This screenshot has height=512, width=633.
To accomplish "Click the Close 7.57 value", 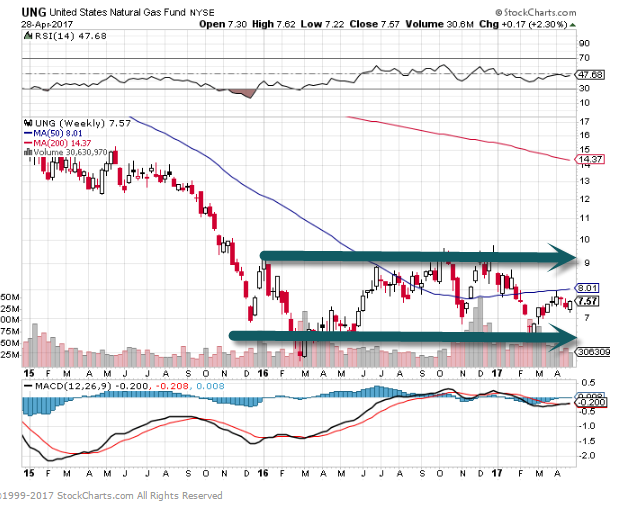I will point(374,24).
